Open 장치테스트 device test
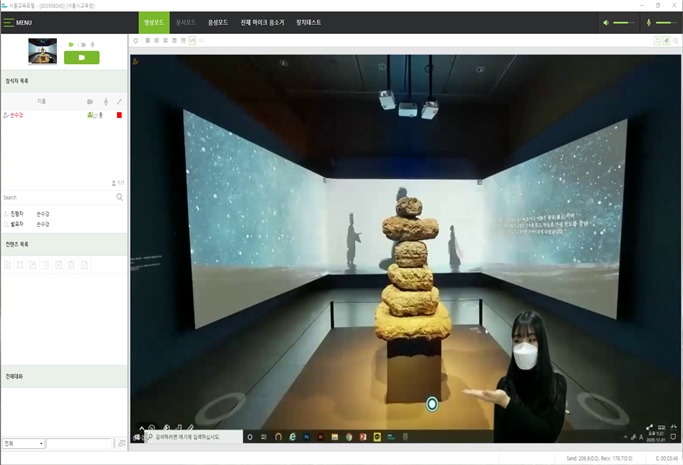The height and width of the screenshot is (465, 683). pyautogui.click(x=309, y=22)
